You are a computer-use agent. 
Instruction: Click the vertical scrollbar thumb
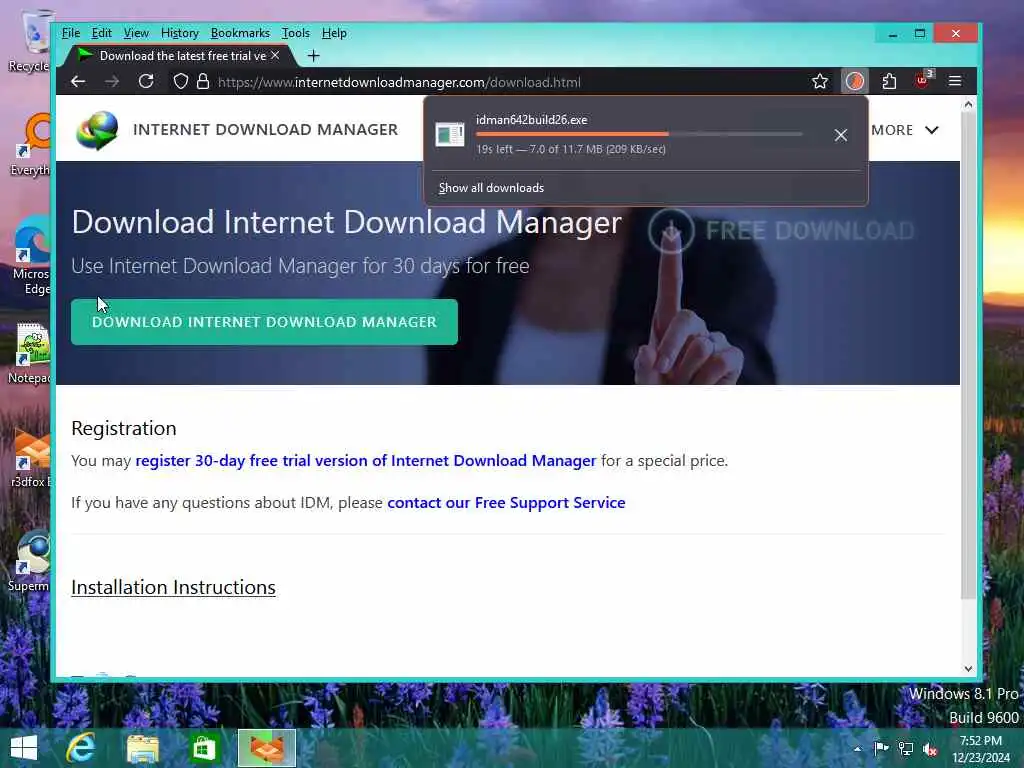tap(968, 356)
